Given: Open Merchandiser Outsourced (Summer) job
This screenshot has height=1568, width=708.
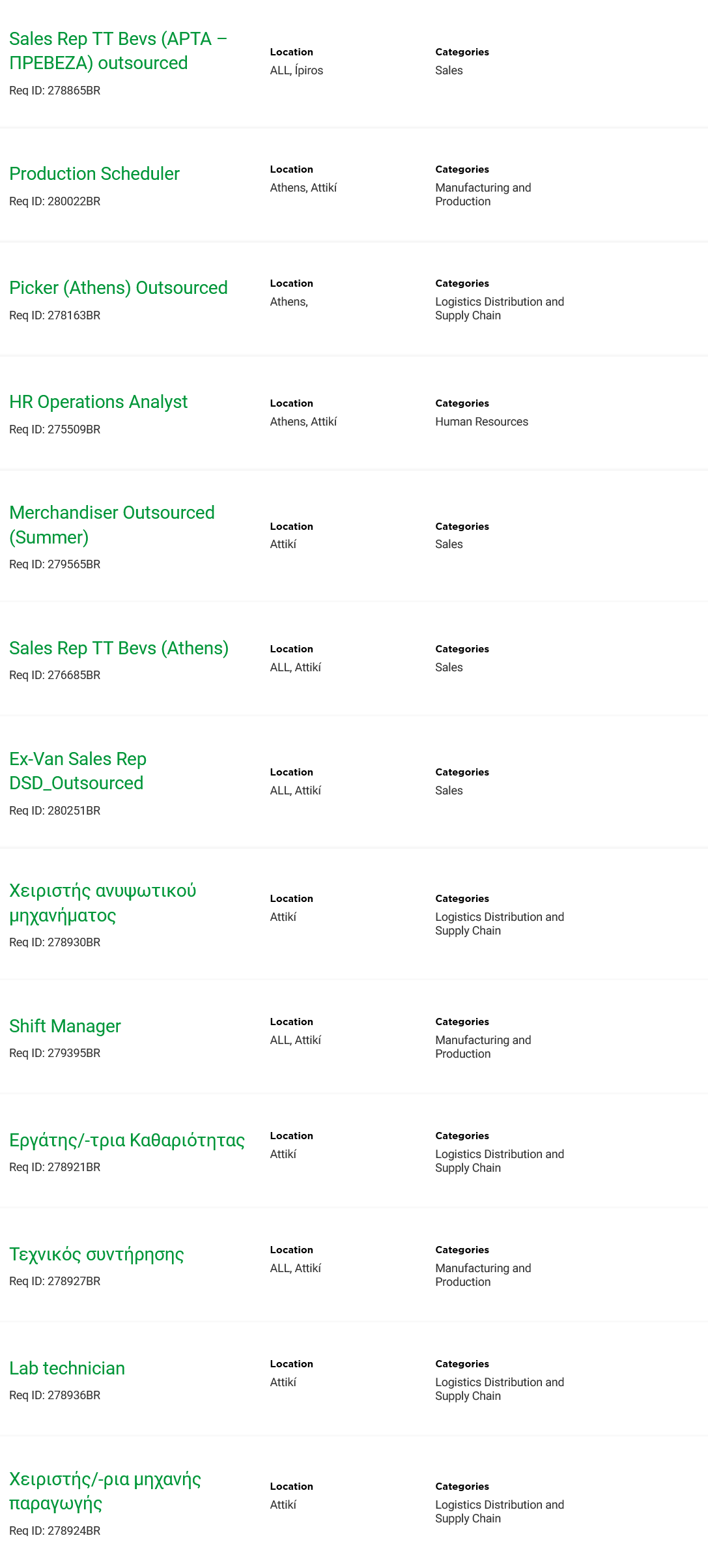Looking at the screenshot, I should [112, 525].
